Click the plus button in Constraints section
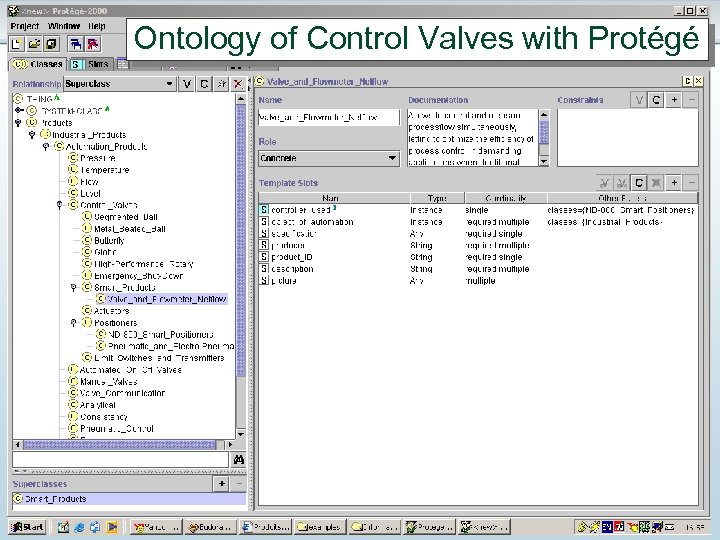The width and height of the screenshot is (720, 540). [x=674, y=100]
